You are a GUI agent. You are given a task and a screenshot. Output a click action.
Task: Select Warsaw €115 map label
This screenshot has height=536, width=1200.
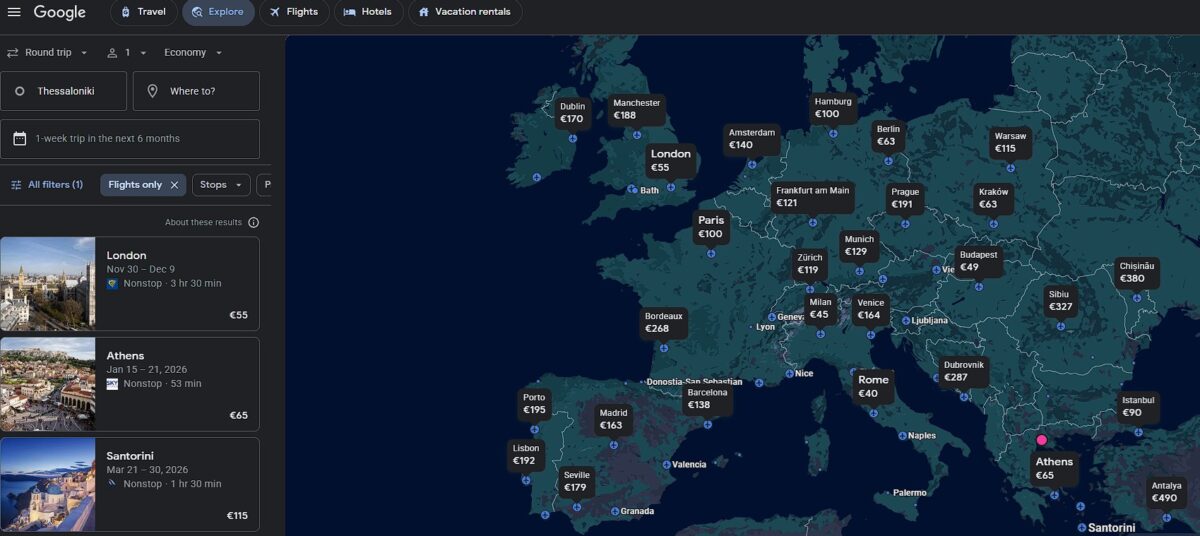1010,142
